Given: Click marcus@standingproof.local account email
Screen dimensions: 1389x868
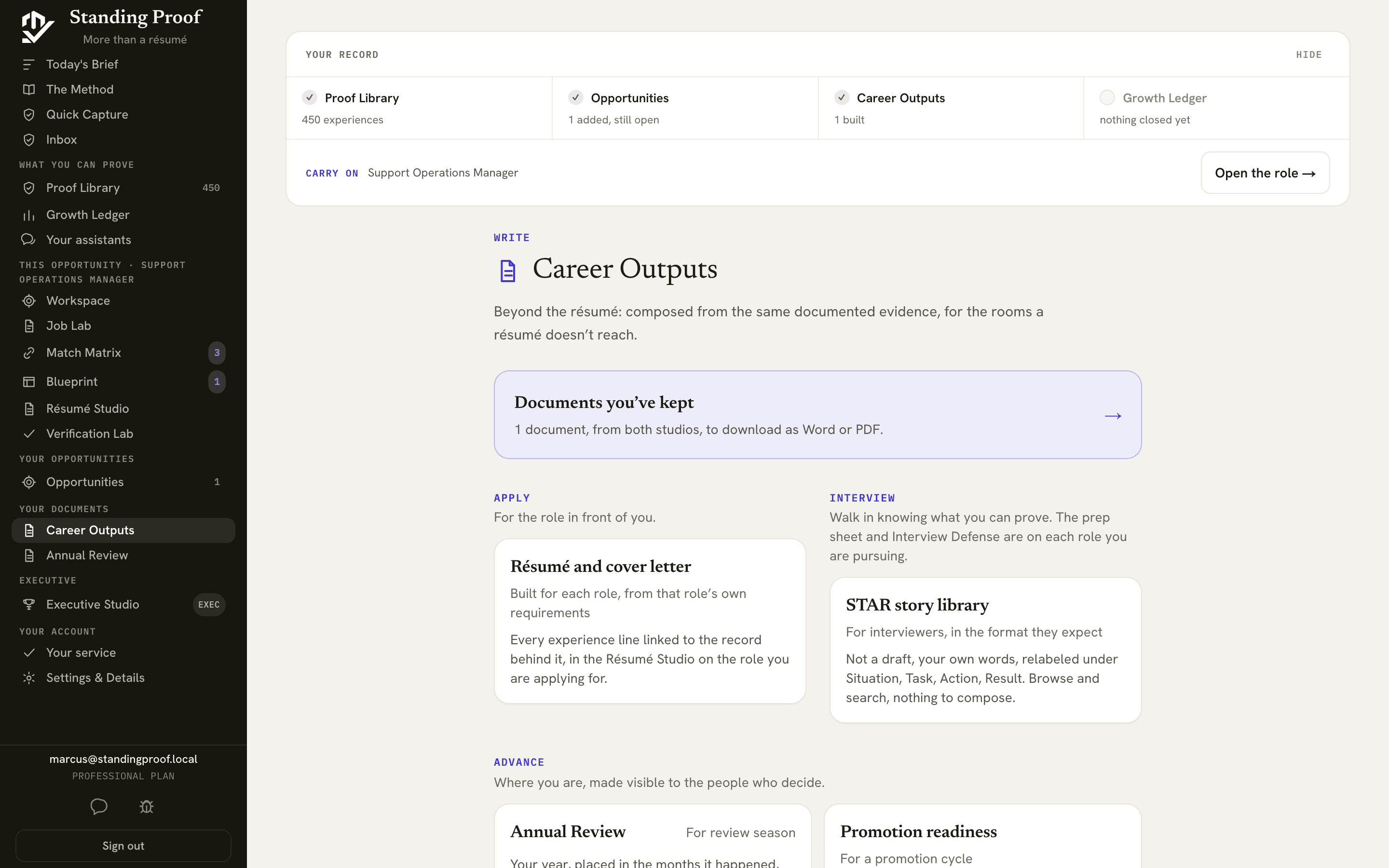Looking at the screenshot, I should click(x=123, y=759).
